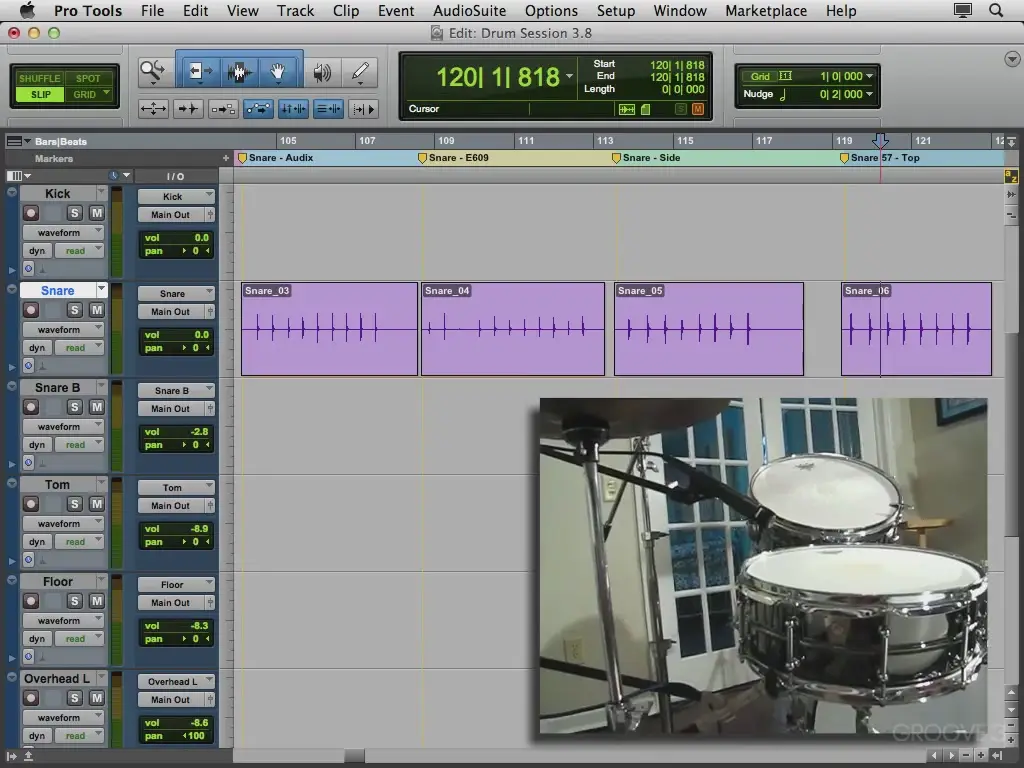Select the Pencil tool
The image size is (1024, 768).
pos(360,71)
